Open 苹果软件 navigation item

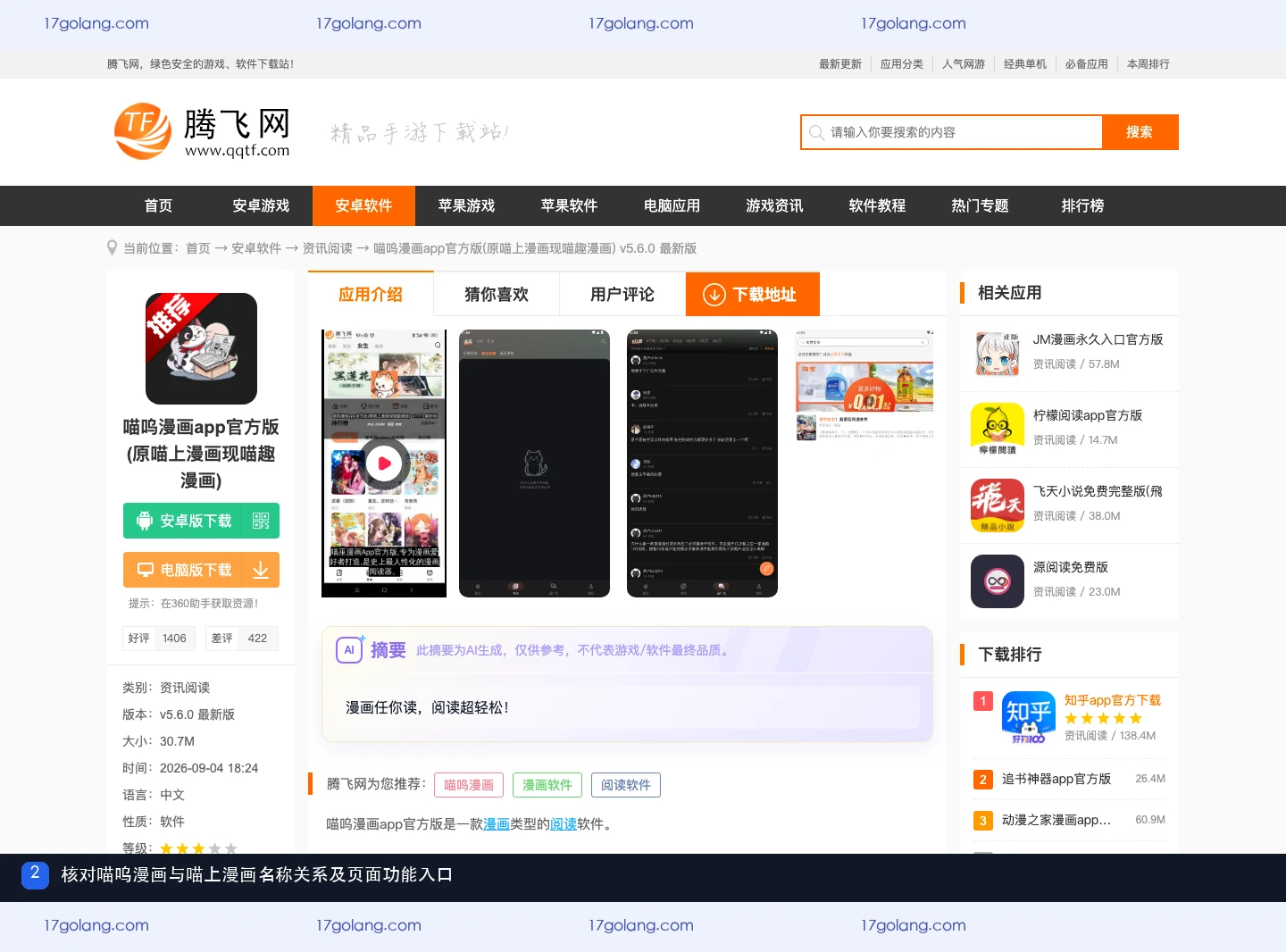(569, 205)
